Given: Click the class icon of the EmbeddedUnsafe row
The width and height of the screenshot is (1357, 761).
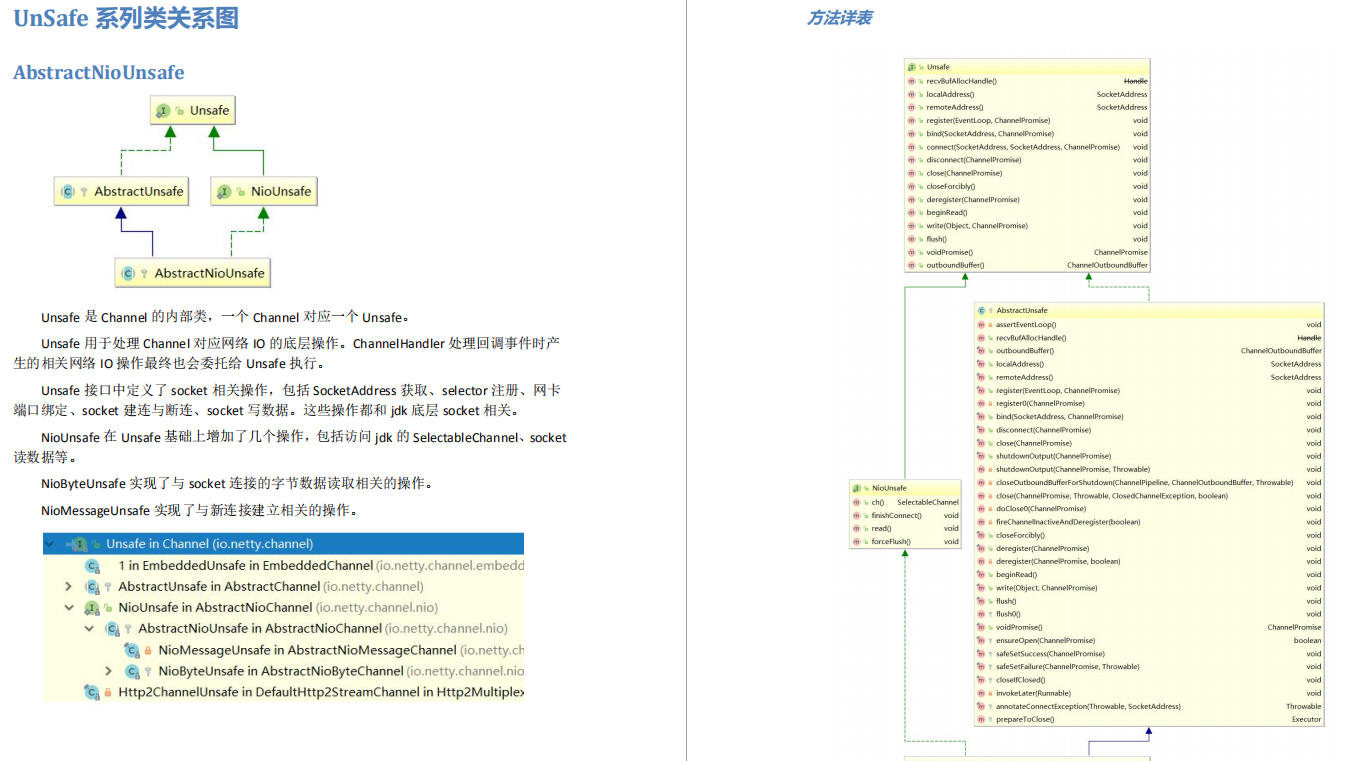Looking at the screenshot, I should click(x=92, y=566).
